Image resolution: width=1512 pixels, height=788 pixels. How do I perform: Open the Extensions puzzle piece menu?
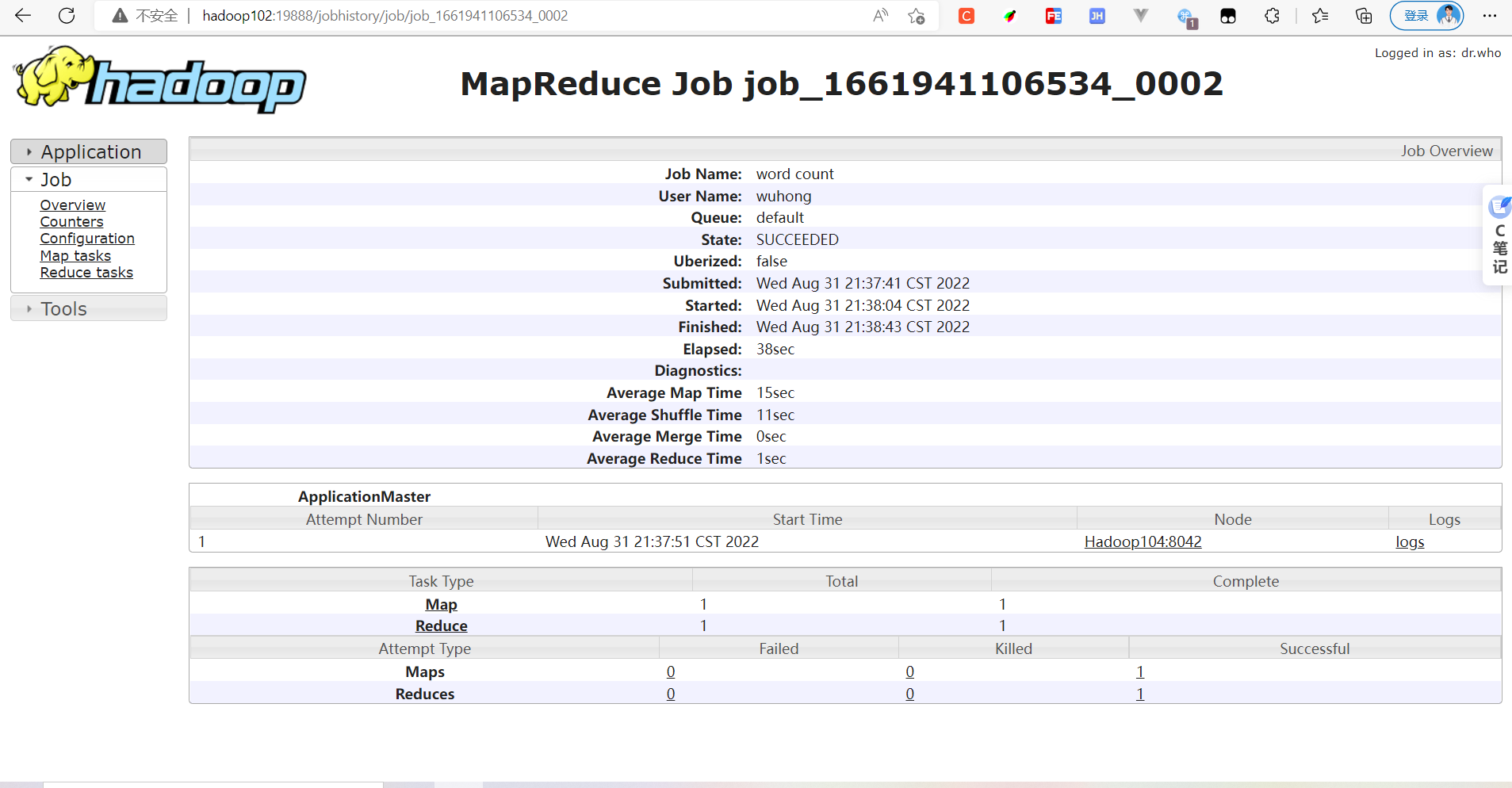tap(1272, 16)
